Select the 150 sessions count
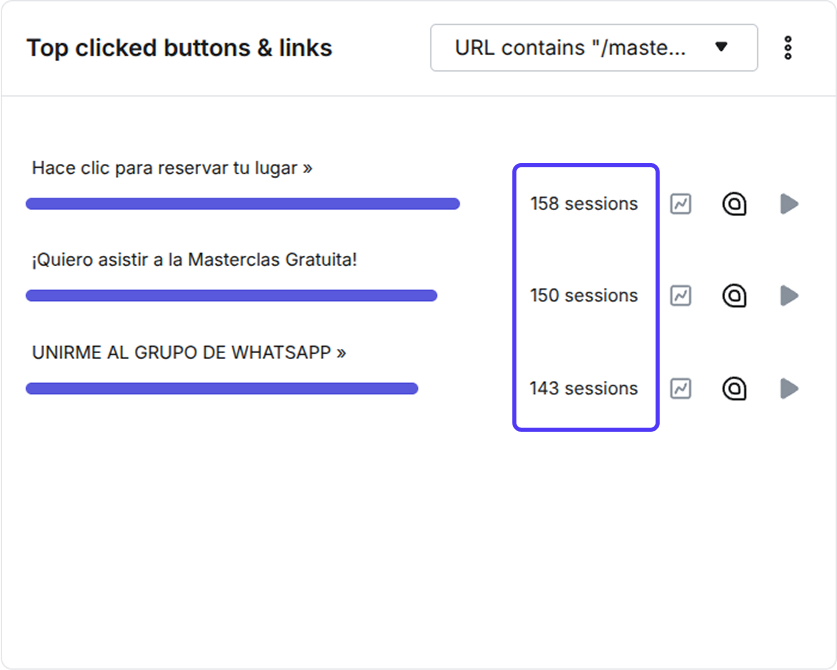This screenshot has width=837, height=670. tap(584, 296)
